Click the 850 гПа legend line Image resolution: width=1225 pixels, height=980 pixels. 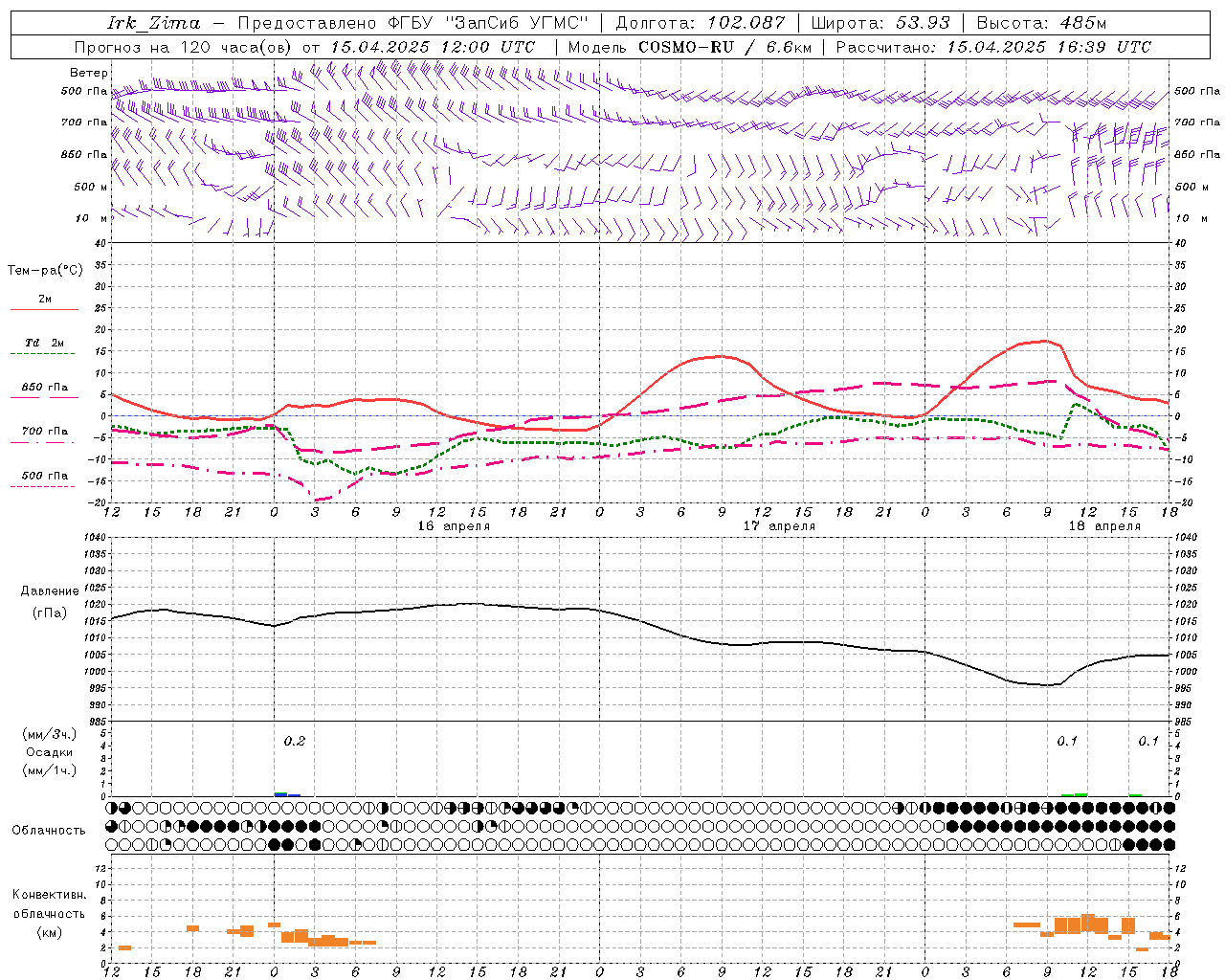(44, 397)
